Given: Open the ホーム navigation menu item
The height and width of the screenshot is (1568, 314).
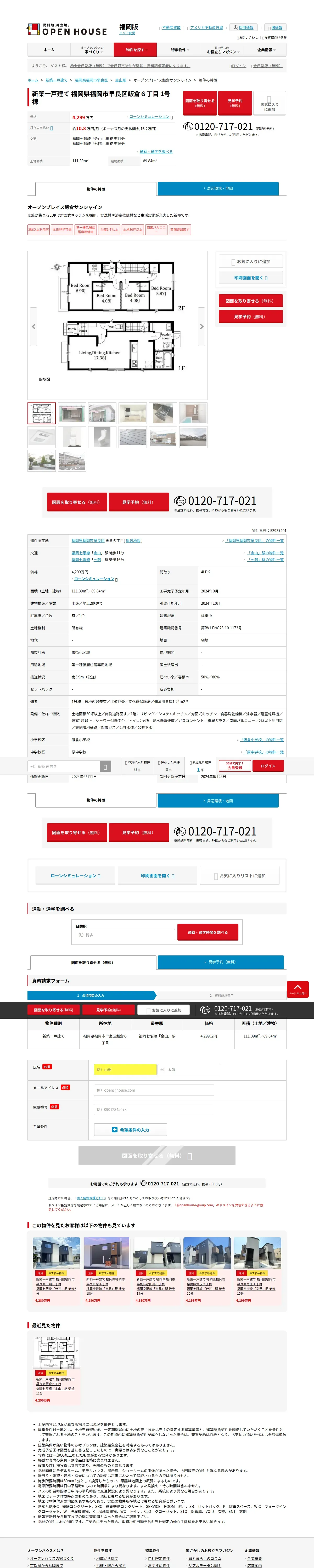Looking at the screenshot, I should pyautogui.click(x=49, y=50).
